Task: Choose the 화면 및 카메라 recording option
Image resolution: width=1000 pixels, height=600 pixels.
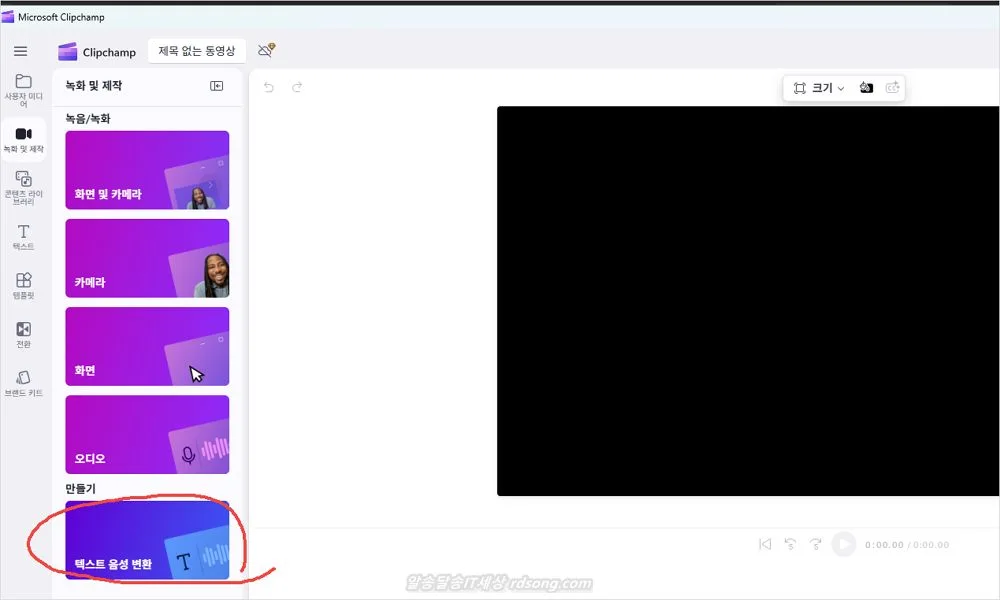Action: click(x=147, y=170)
